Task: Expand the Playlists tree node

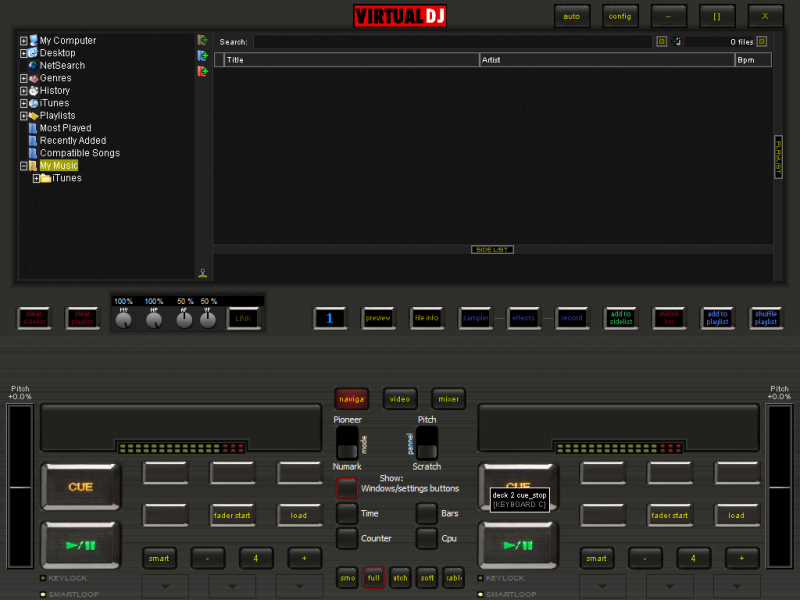Action: click(23, 116)
